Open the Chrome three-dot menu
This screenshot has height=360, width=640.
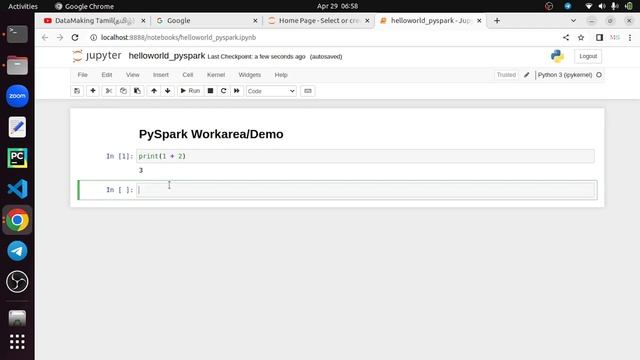[630, 38]
